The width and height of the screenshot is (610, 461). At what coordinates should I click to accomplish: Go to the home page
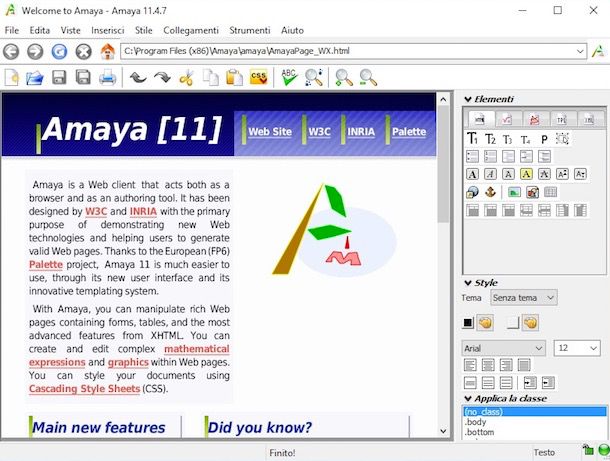107,51
